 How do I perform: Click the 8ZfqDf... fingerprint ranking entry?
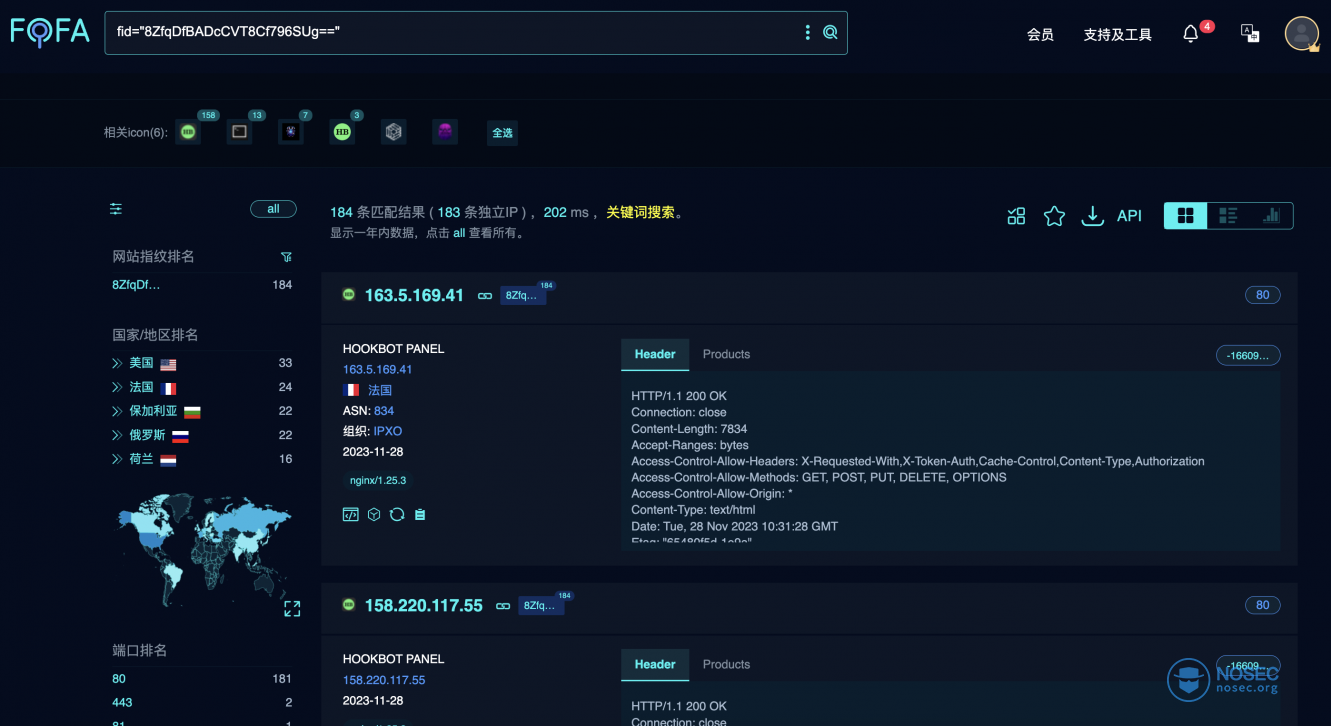click(x=136, y=285)
